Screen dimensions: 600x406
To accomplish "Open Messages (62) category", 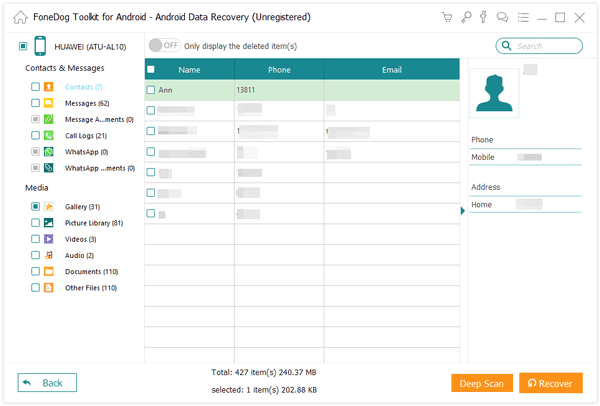I will click(x=87, y=103).
